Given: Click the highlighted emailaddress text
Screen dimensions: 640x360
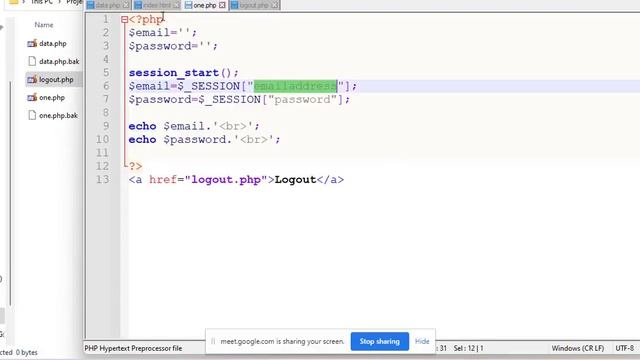Looking at the screenshot, I should (x=295, y=86).
